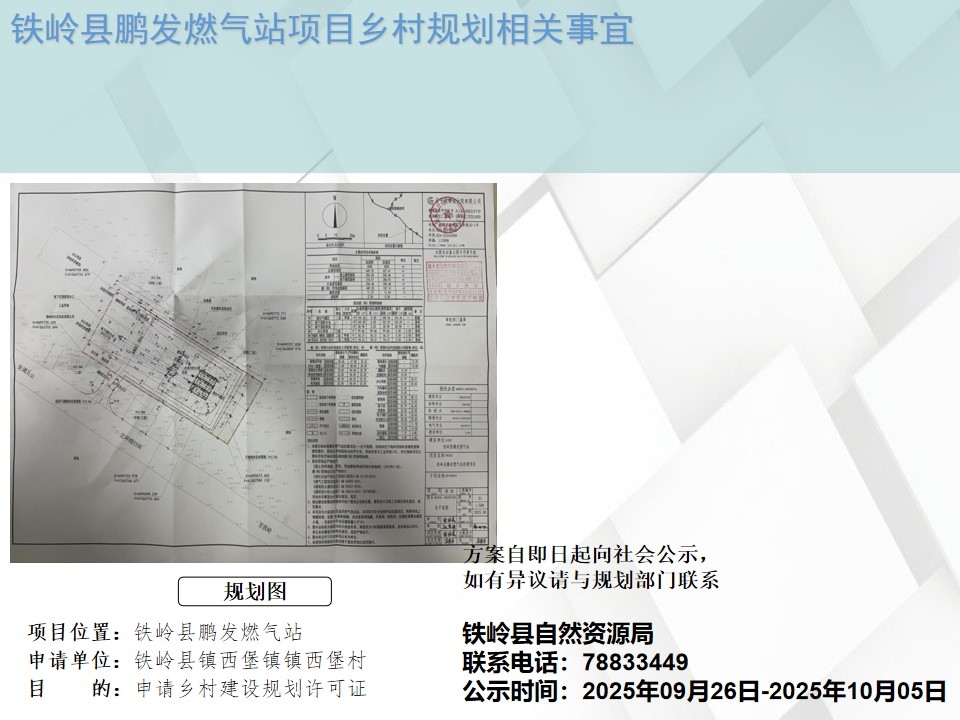
Task: Click the north arrow compass on the drawing
Action: tap(335, 215)
